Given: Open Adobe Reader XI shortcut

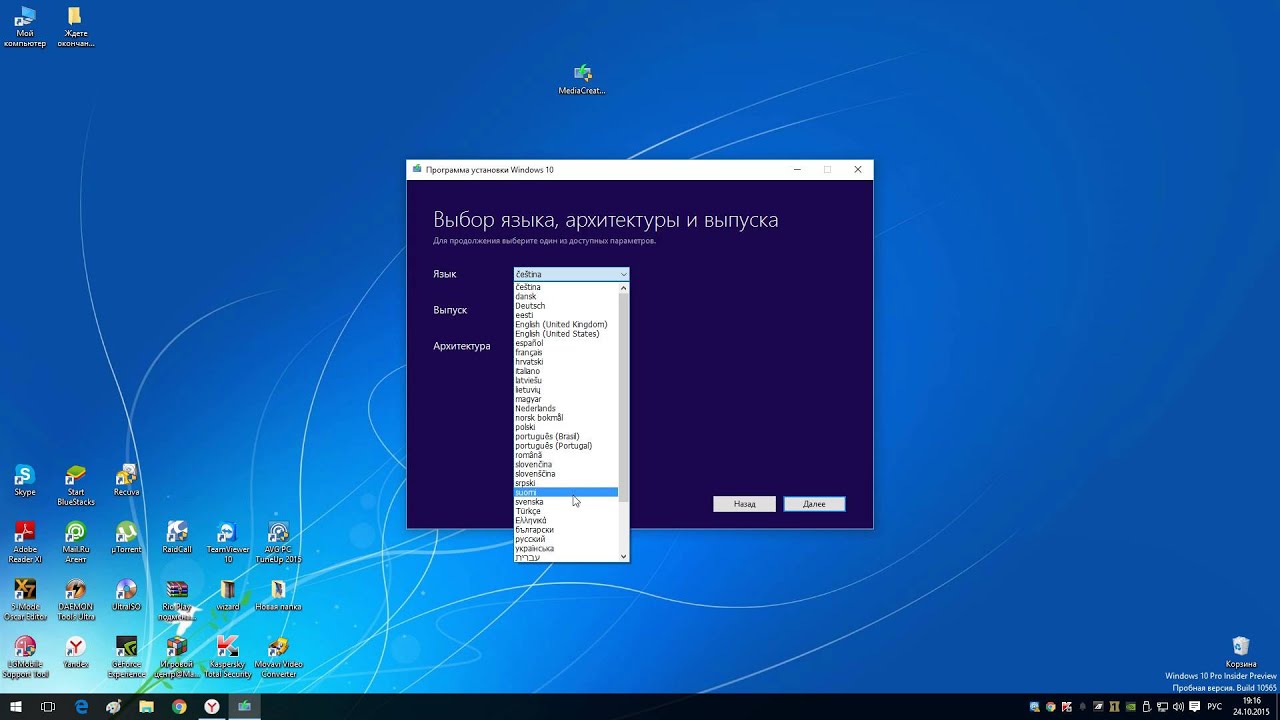Looking at the screenshot, I should tap(25, 542).
